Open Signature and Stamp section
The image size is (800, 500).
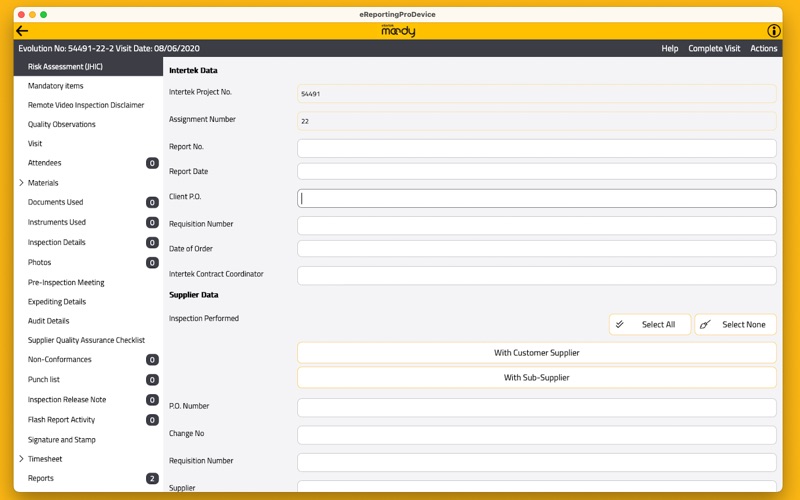tap(88, 440)
